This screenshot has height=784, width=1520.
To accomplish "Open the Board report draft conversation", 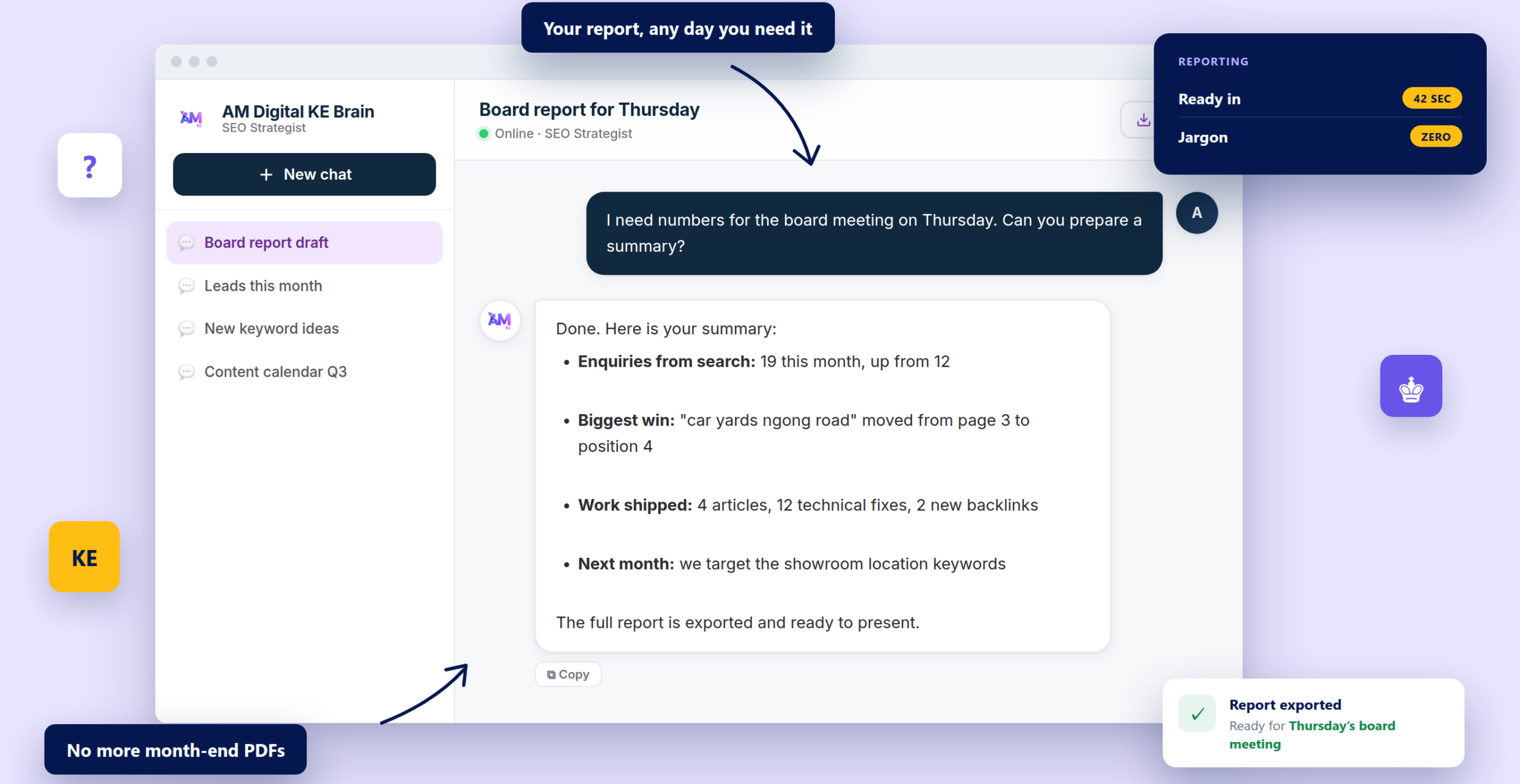I will point(304,243).
